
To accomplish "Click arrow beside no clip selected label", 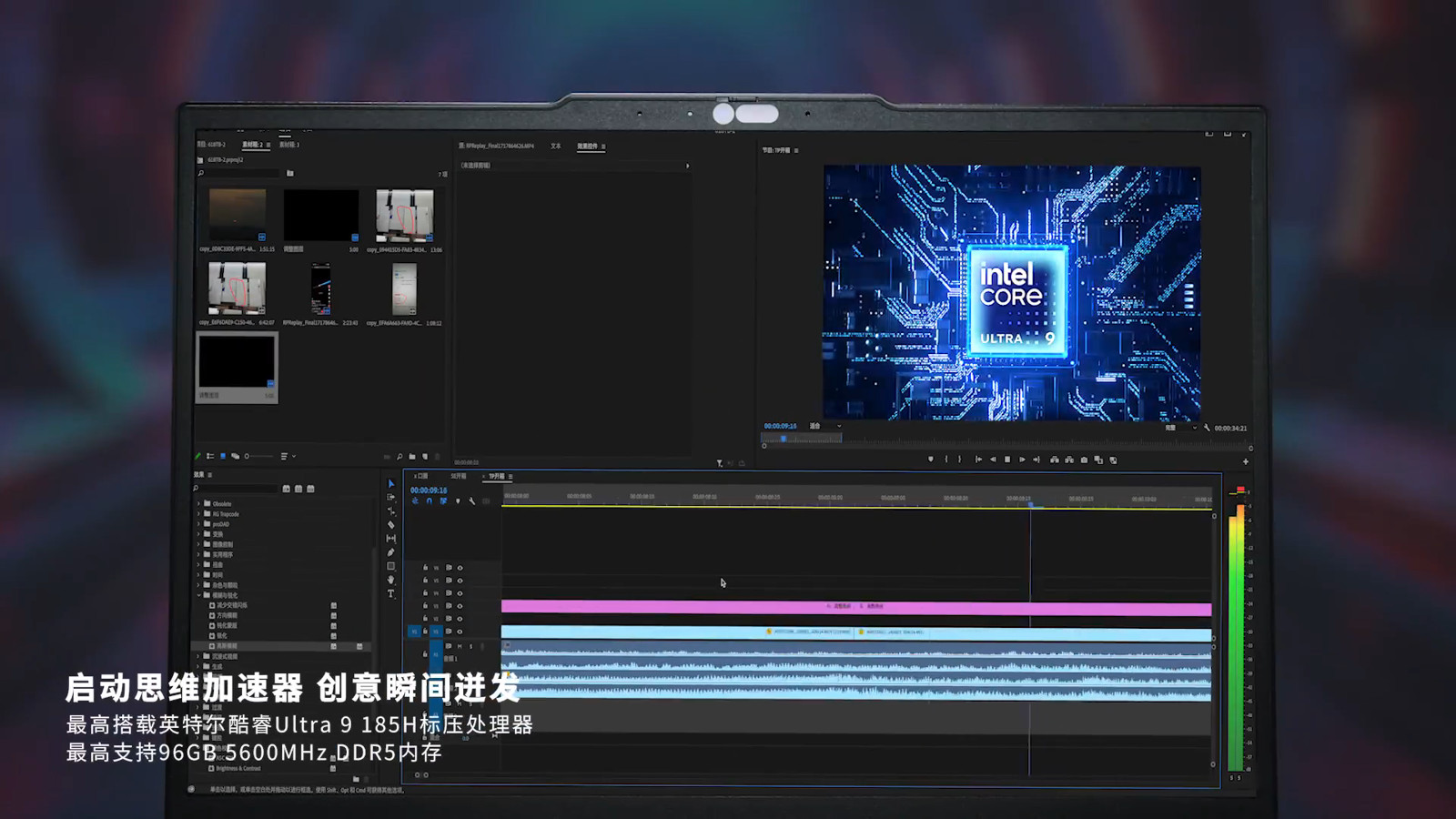I will (687, 166).
